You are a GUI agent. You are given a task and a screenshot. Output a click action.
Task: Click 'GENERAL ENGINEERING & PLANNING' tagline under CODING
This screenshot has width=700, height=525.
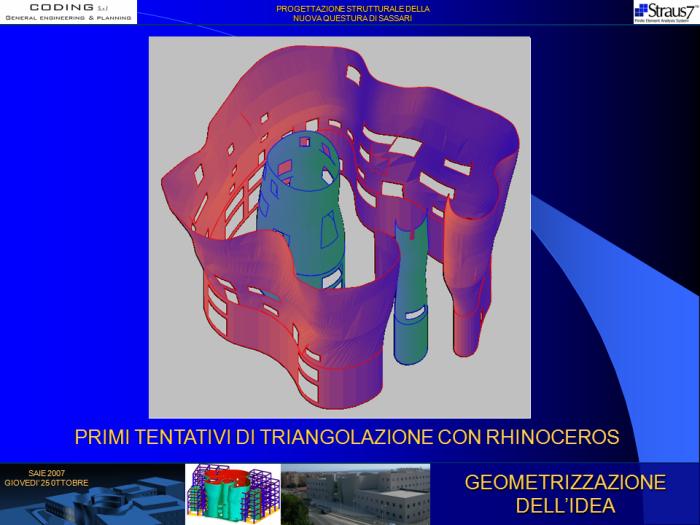[x=68, y=18]
